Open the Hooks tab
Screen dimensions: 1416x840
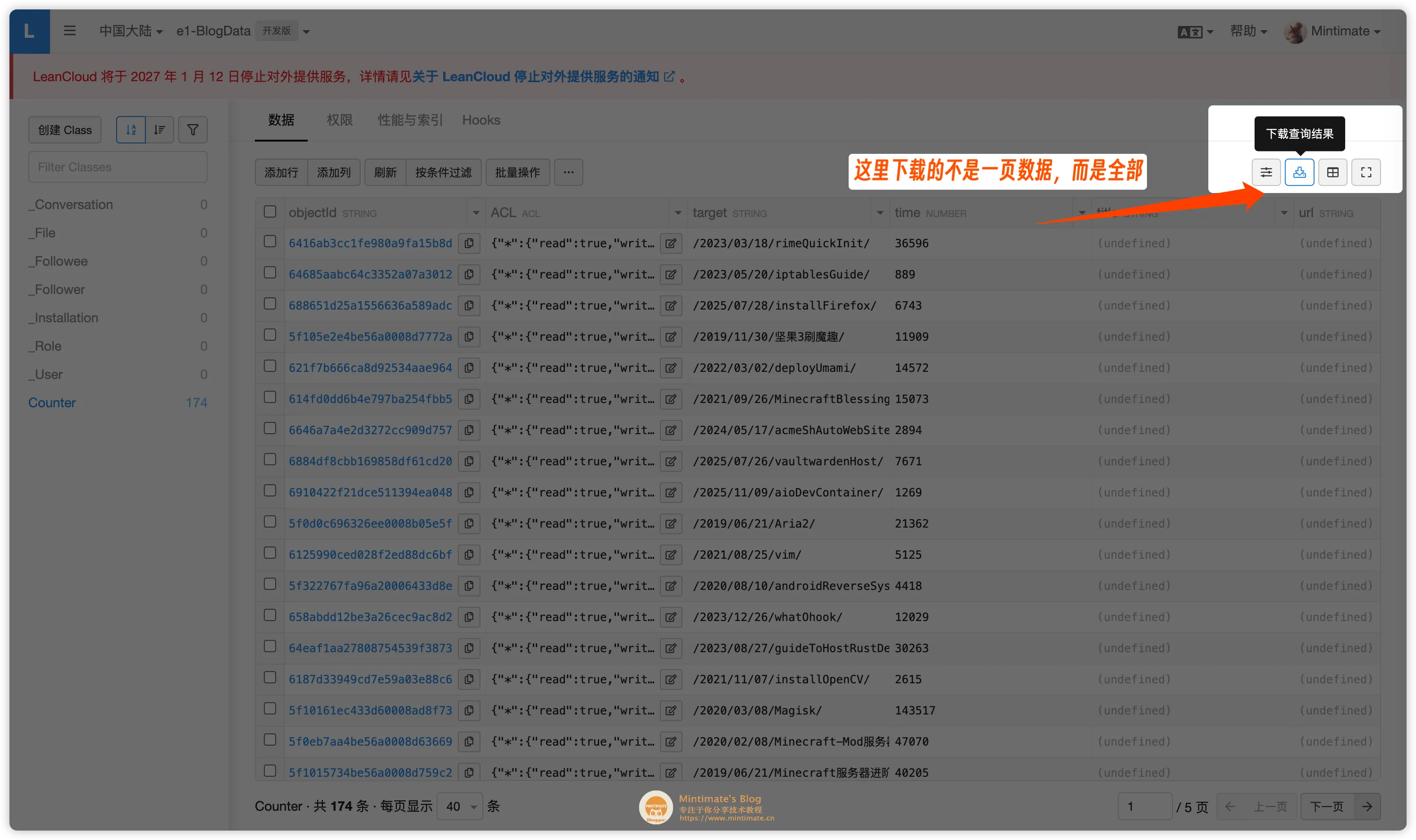(x=481, y=120)
